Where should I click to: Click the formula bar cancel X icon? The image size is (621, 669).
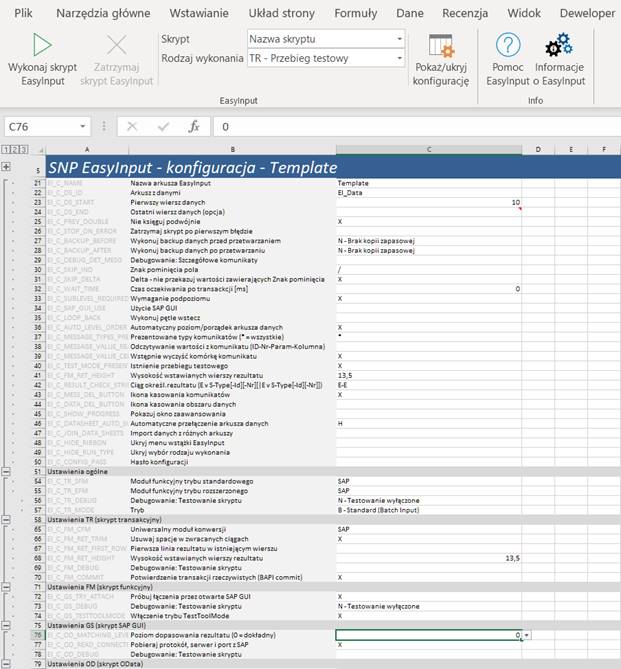132,126
